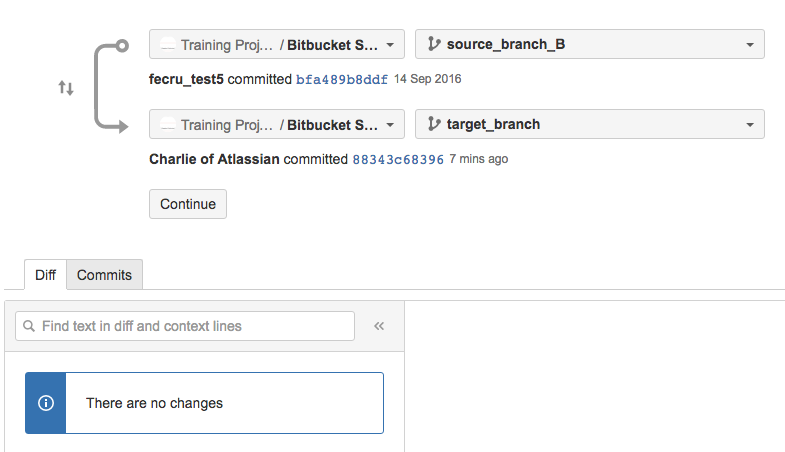The height and width of the screenshot is (452, 785).
Task: Click the source repository avatar icon
Action: click(x=169, y=45)
